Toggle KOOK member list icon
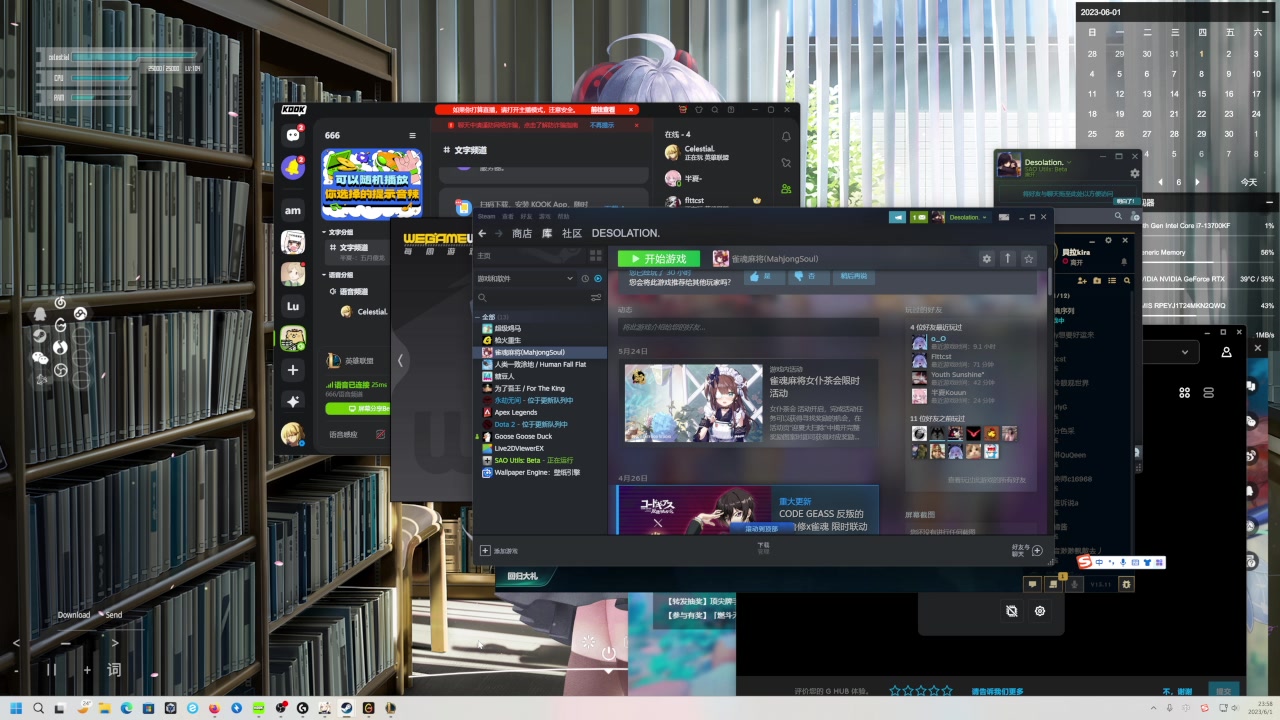 [x=786, y=188]
